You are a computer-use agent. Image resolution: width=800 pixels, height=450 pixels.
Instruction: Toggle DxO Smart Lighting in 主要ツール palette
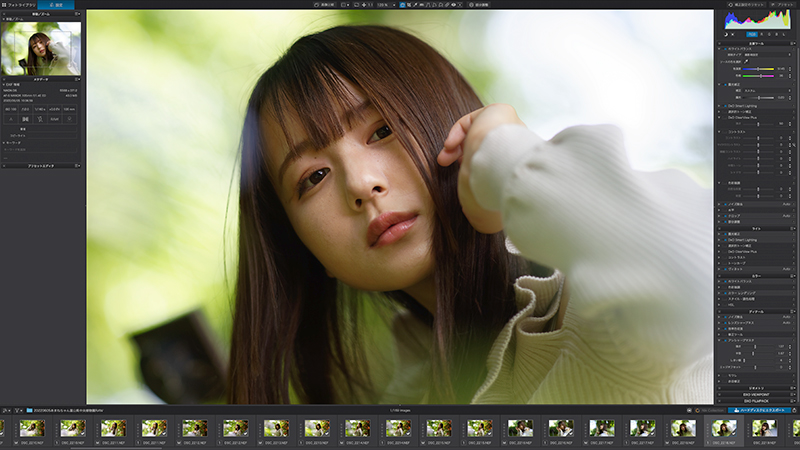[x=726, y=106]
